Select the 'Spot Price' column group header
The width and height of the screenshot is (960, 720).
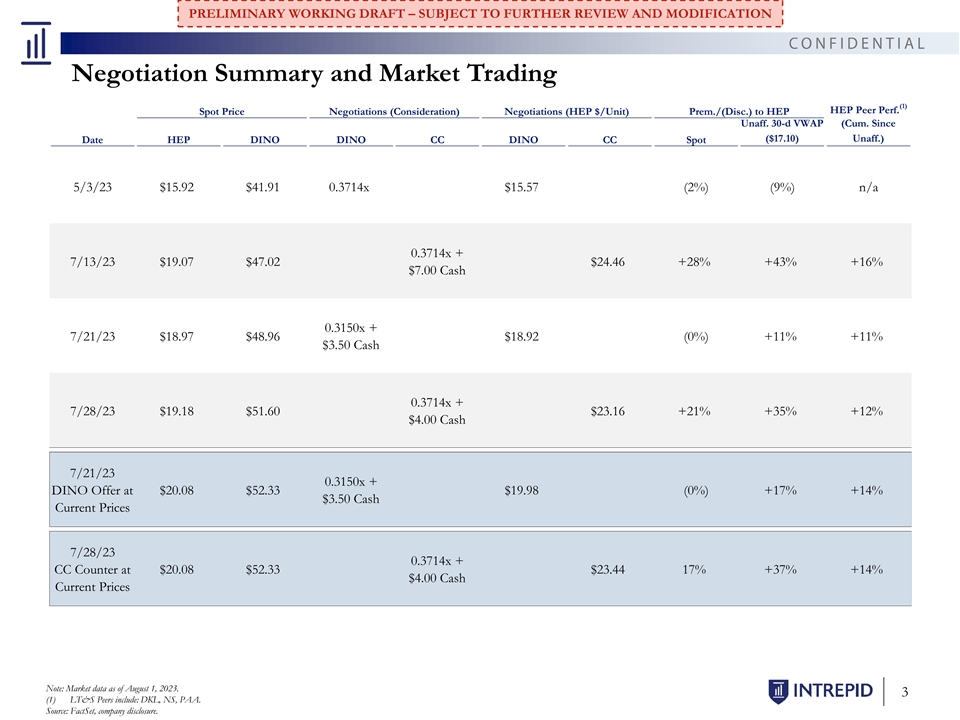click(222, 111)
